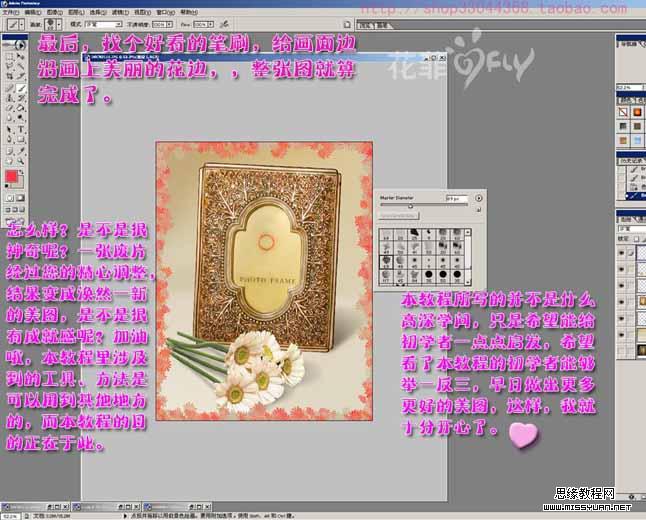Select the Crop tool
Screen dimensions: 646x520
[10, 76]
